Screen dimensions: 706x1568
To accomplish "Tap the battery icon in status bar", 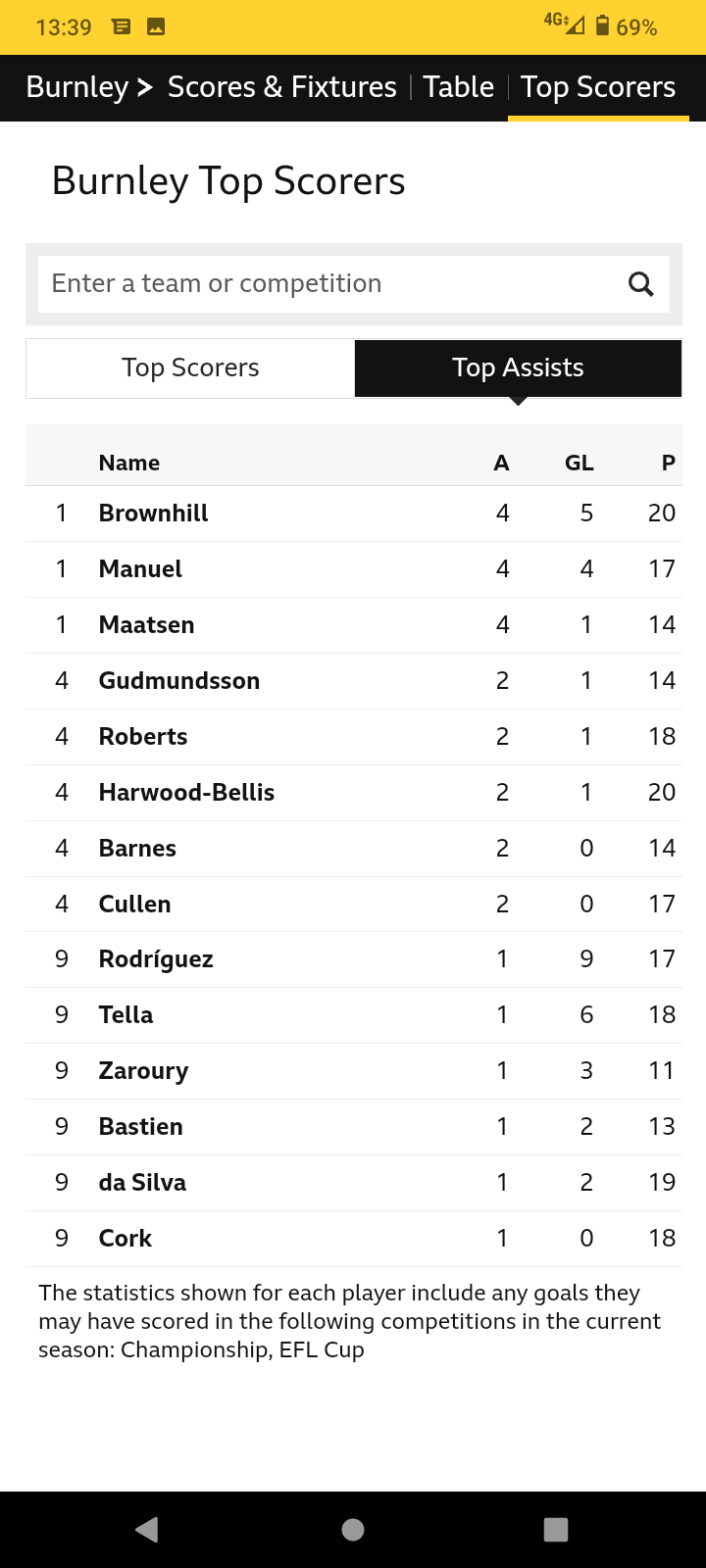I will pyautogui.click(x=603, y=26).
